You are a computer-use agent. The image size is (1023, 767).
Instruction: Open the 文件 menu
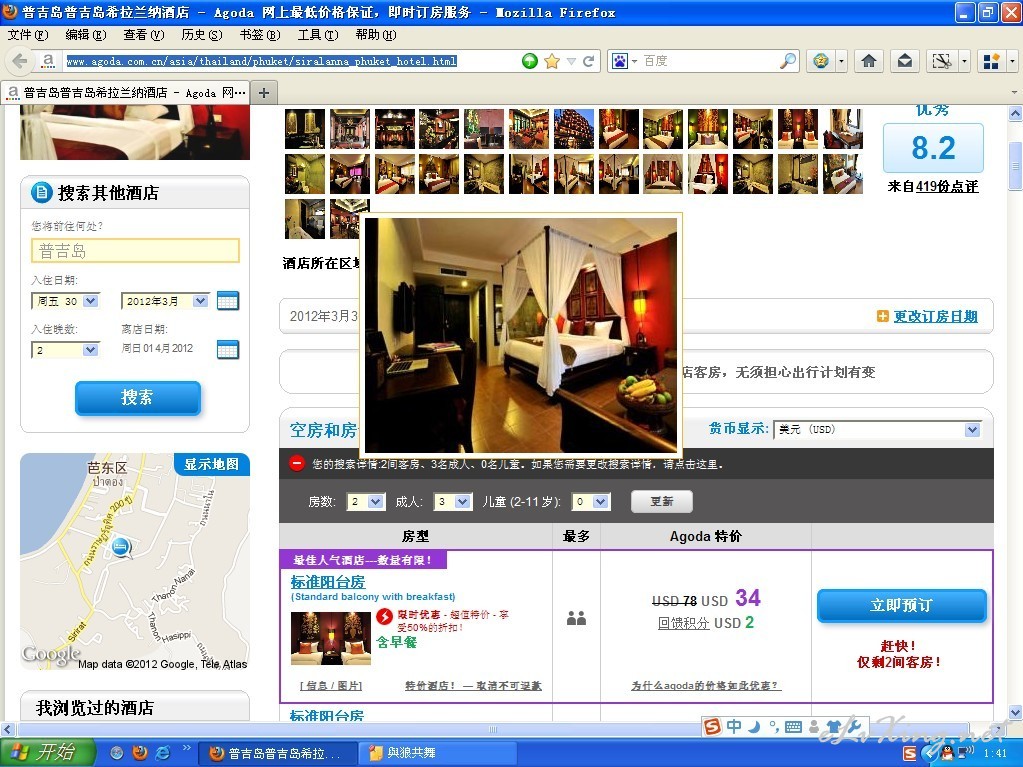click(x=28, y=35)
